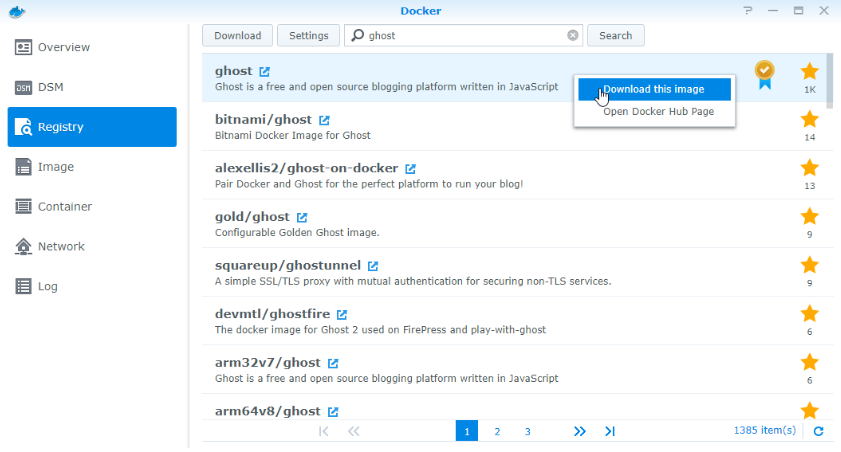
Task: Open external link icon for arm64v8/ghost
Action: [x=333, y=412]
